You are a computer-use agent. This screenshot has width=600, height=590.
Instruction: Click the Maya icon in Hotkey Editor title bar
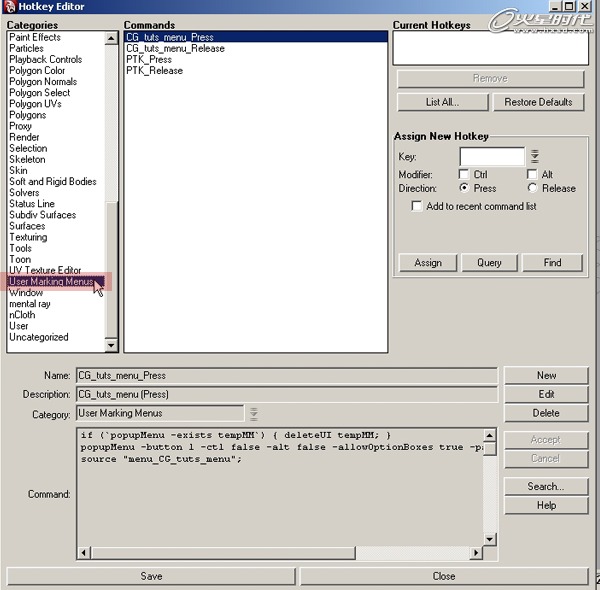pos(10,7)
